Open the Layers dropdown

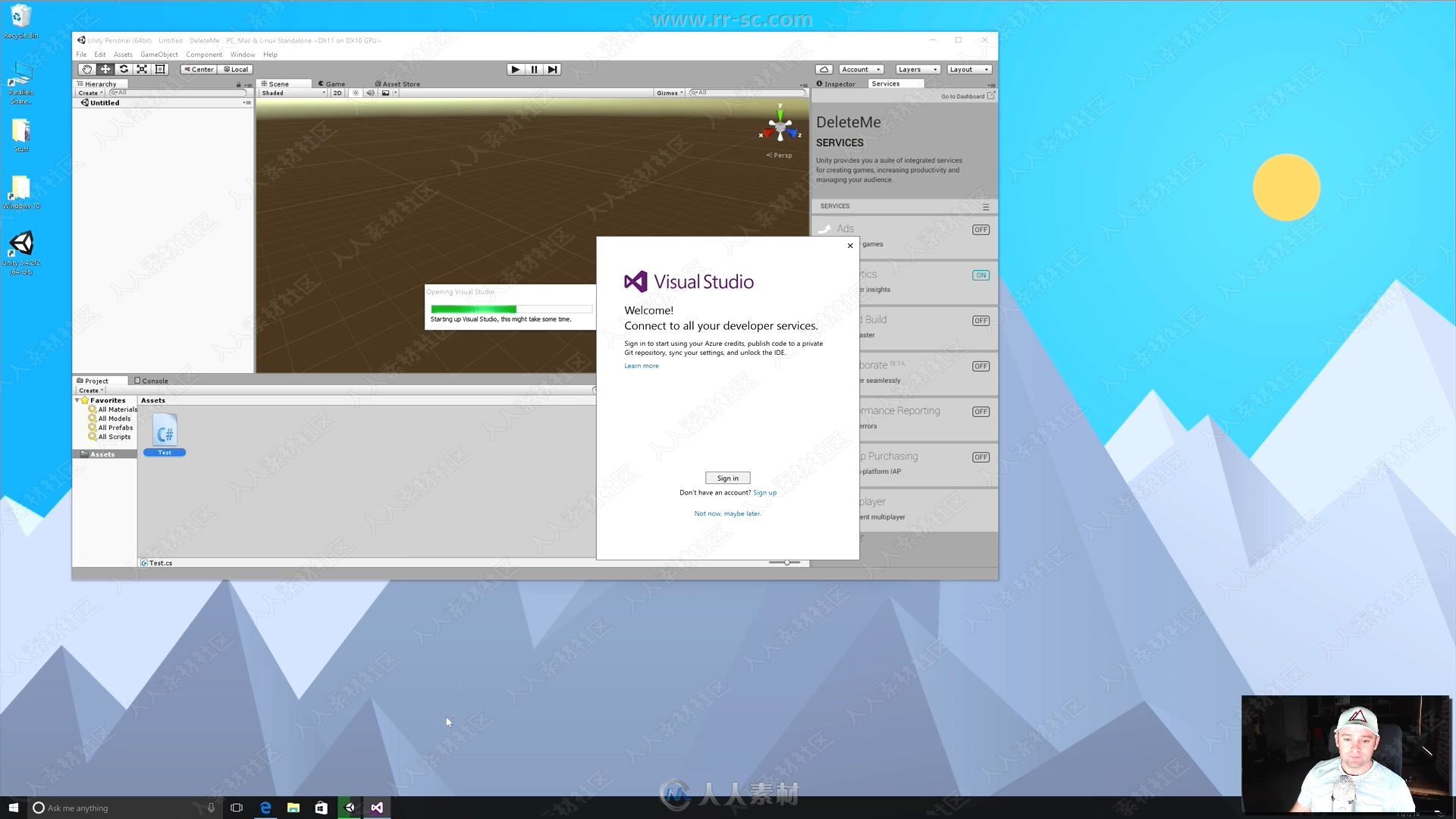pos(918,69)
